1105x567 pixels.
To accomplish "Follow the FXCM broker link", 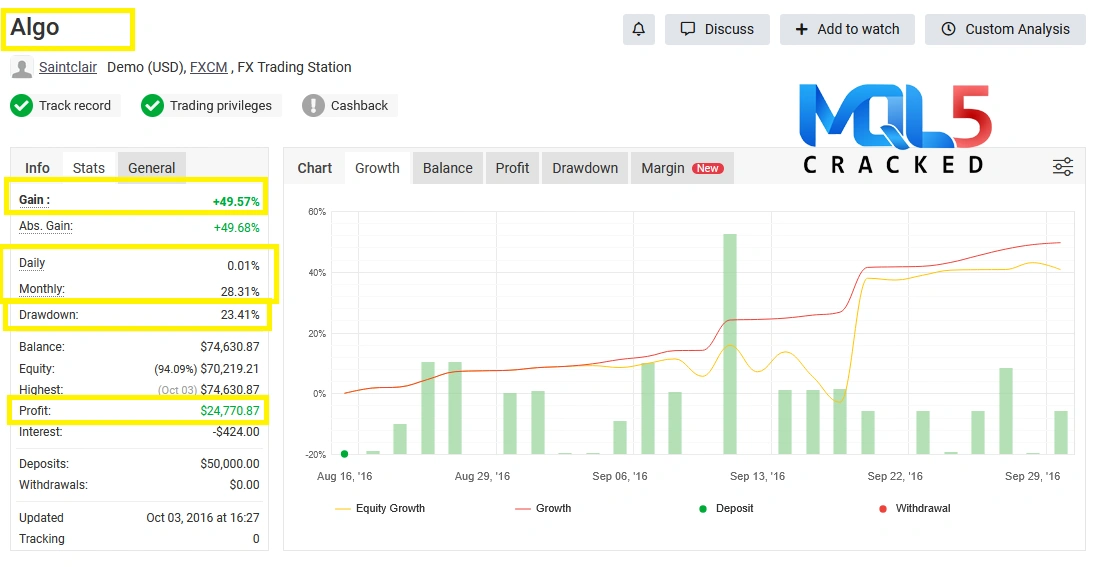I will [208, 68].
